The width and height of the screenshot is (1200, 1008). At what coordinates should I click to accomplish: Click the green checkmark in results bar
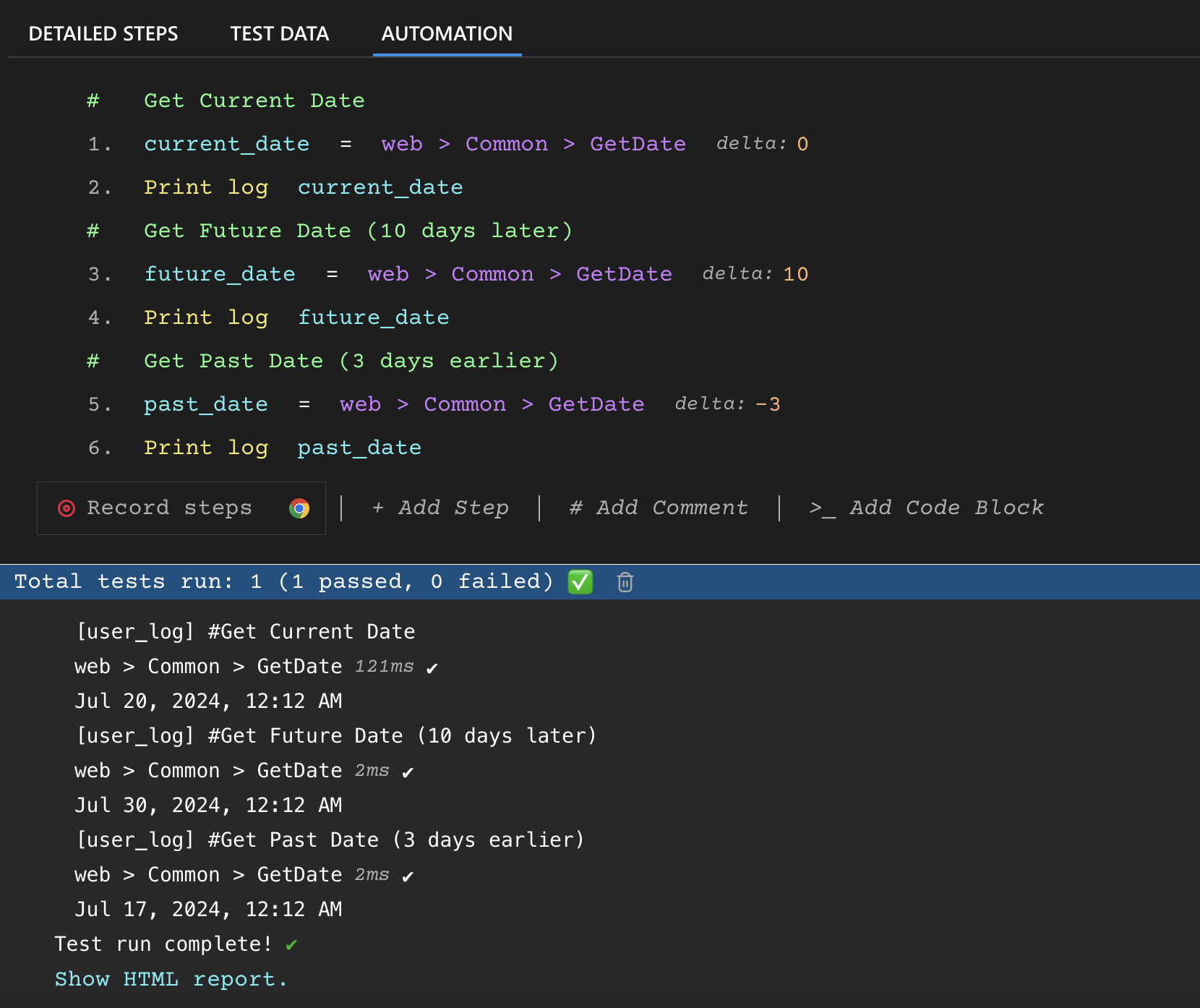579,581
